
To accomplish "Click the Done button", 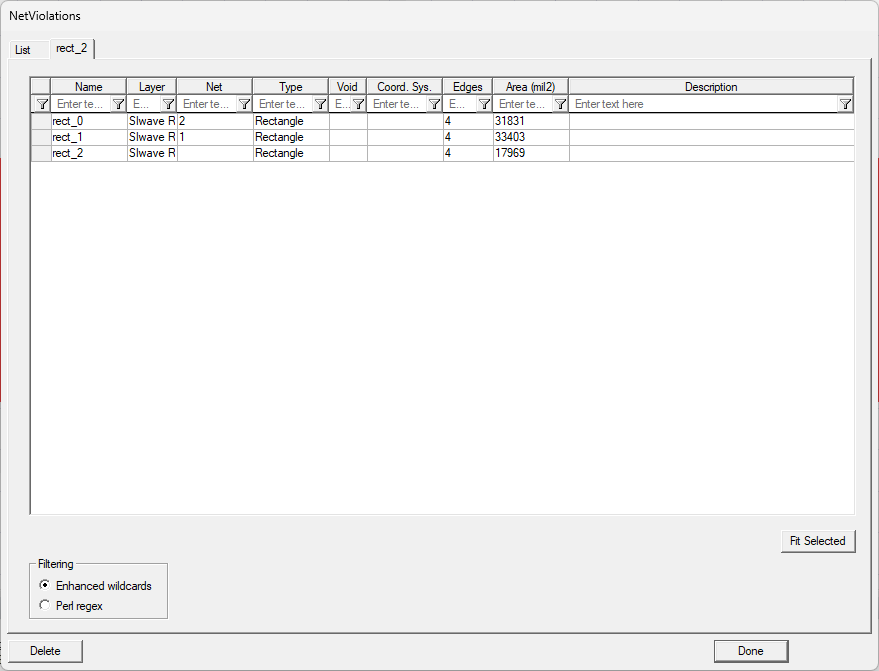I will click(751, 651).
